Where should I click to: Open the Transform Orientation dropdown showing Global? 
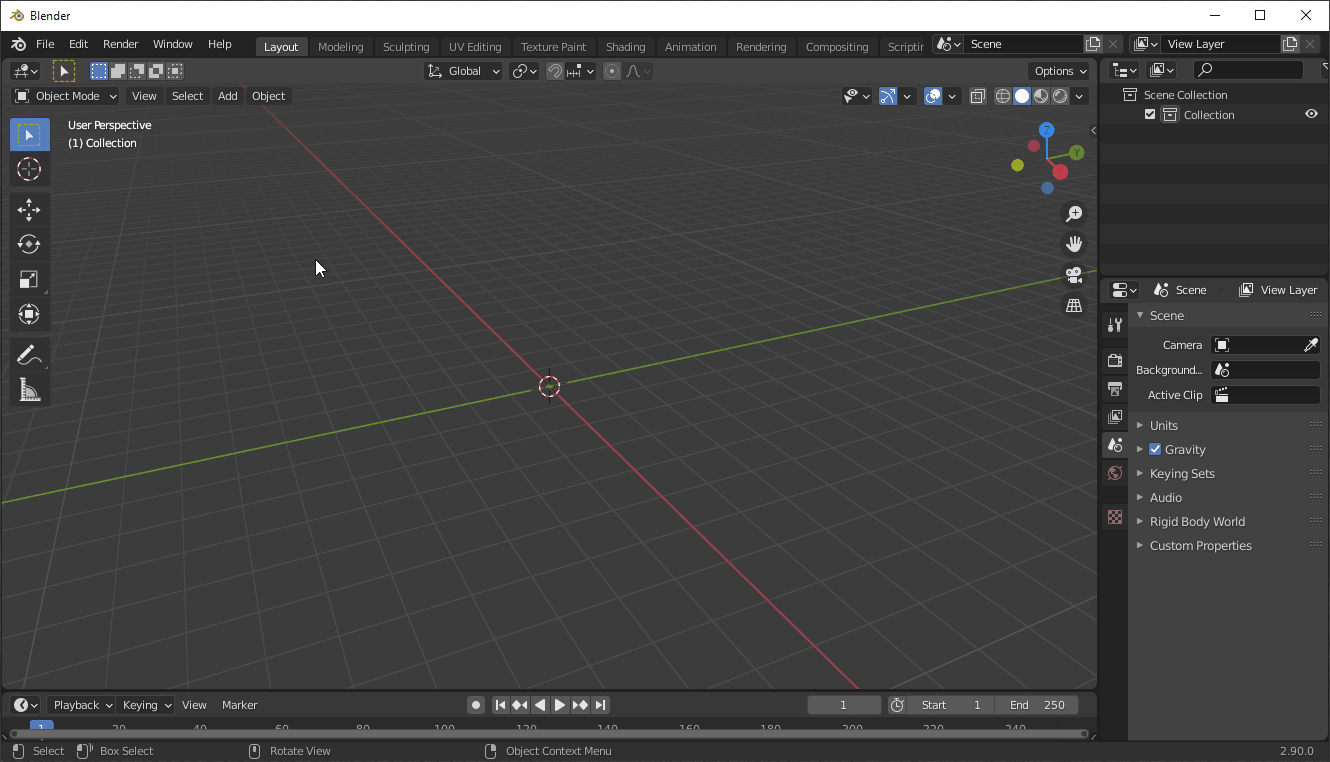point(463,71)
